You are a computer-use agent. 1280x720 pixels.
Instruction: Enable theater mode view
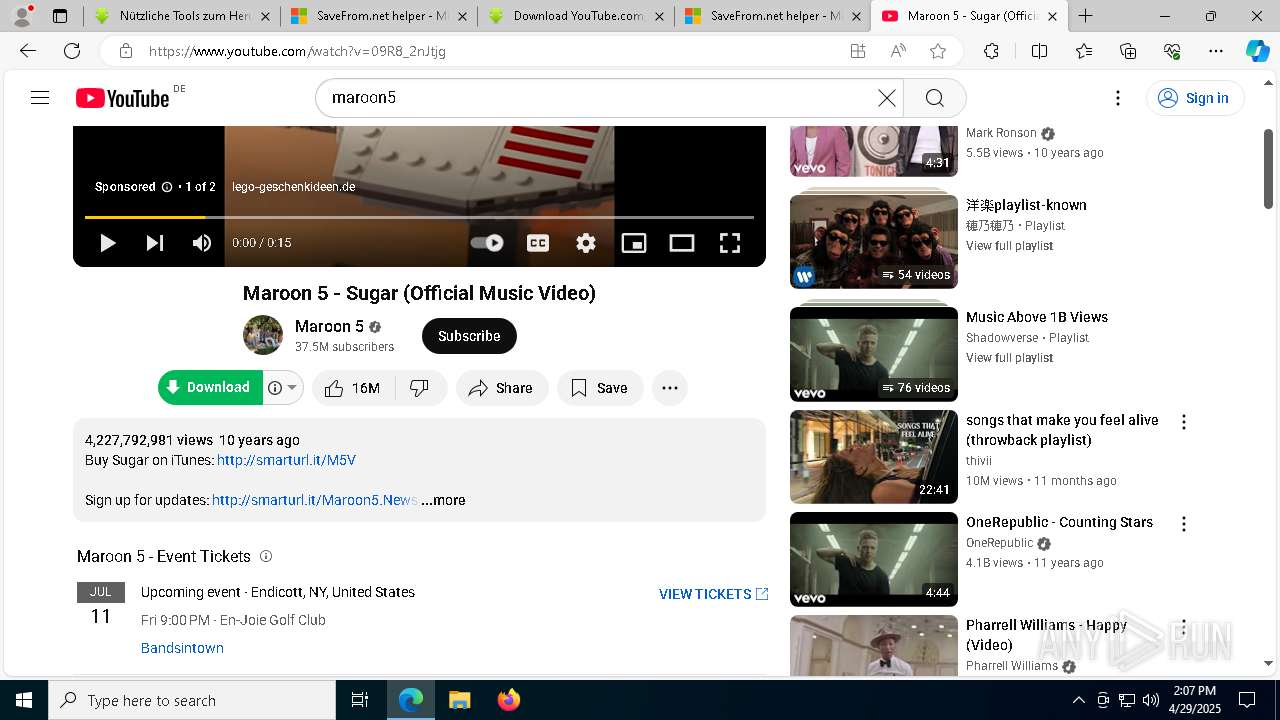tap(682, 243)
